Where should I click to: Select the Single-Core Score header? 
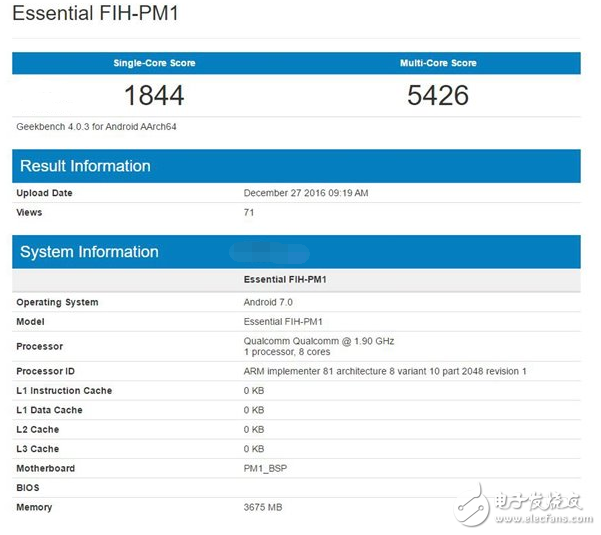(x=154, y=63)
